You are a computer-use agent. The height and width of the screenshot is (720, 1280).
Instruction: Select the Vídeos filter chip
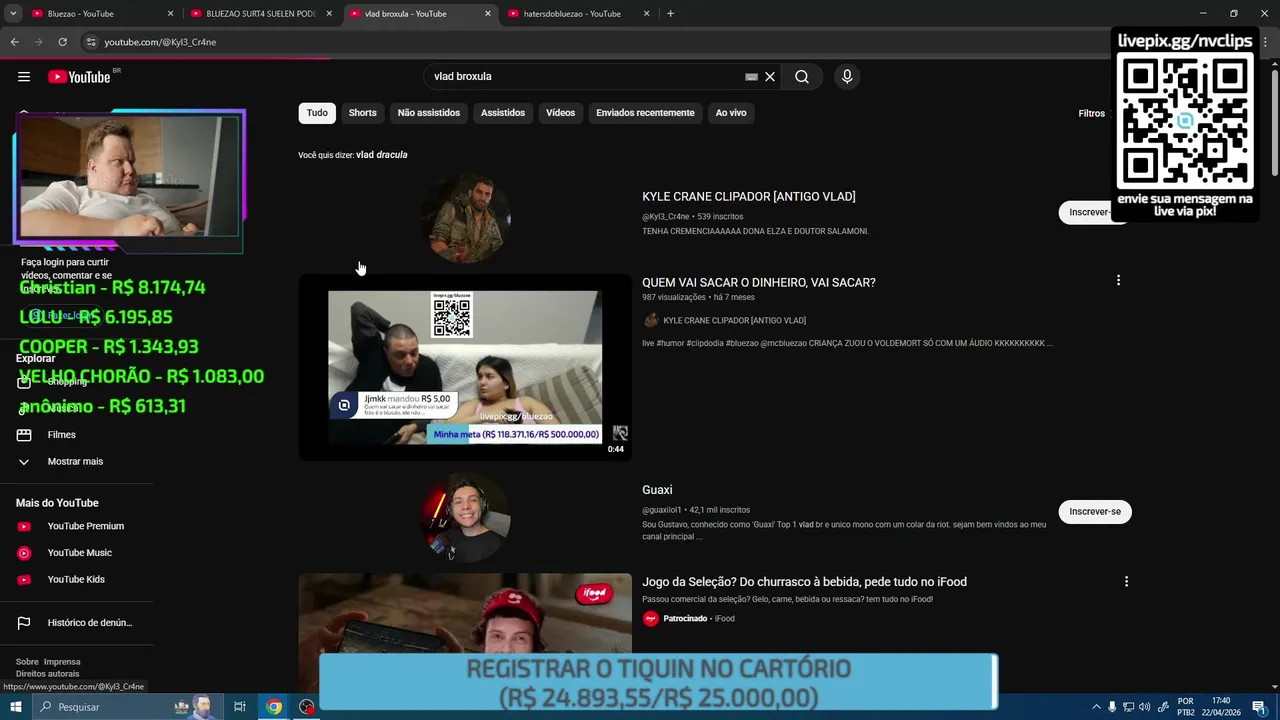pos(561,113)
